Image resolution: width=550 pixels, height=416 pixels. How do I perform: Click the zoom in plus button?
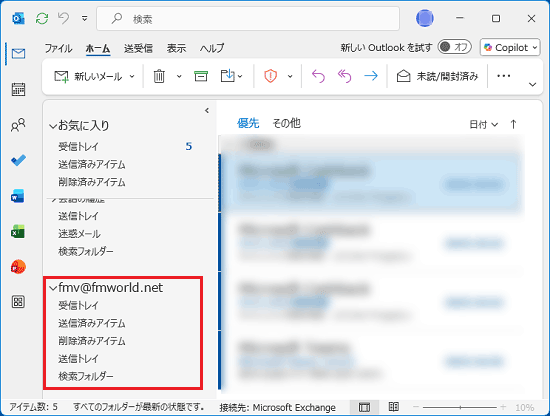pyautogui.click(x=503, y=407)
